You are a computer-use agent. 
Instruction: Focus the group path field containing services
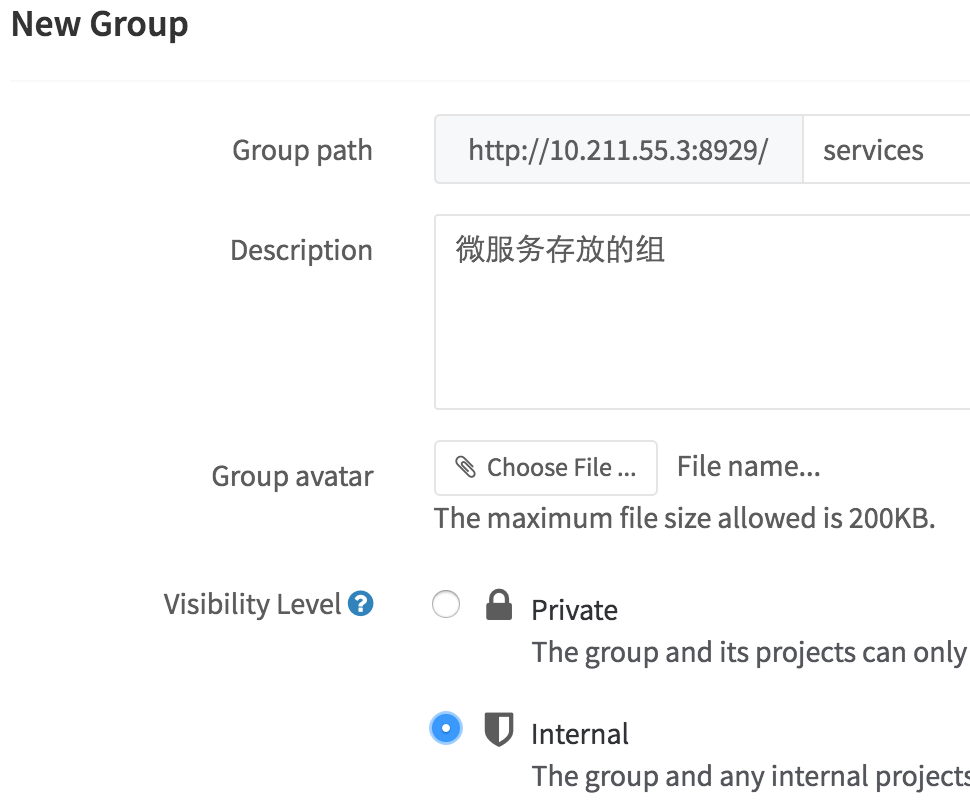tap(886, 150)
